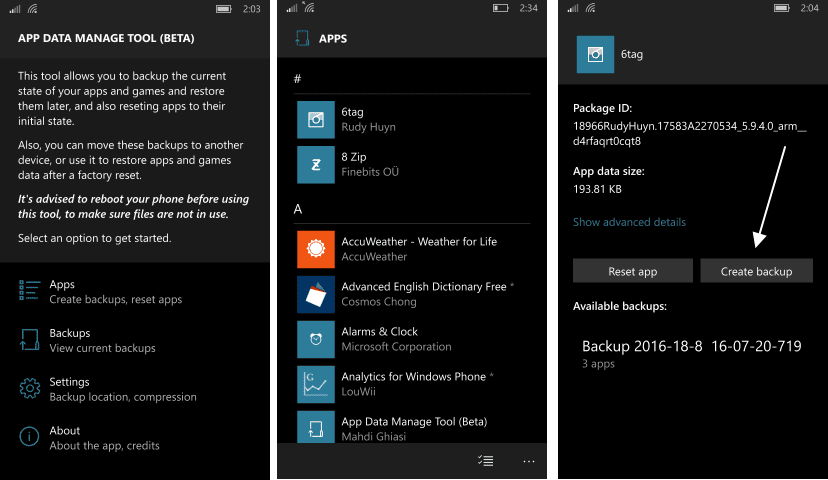Tap the App Data Manage Tool tile icon

pos(316,427)
